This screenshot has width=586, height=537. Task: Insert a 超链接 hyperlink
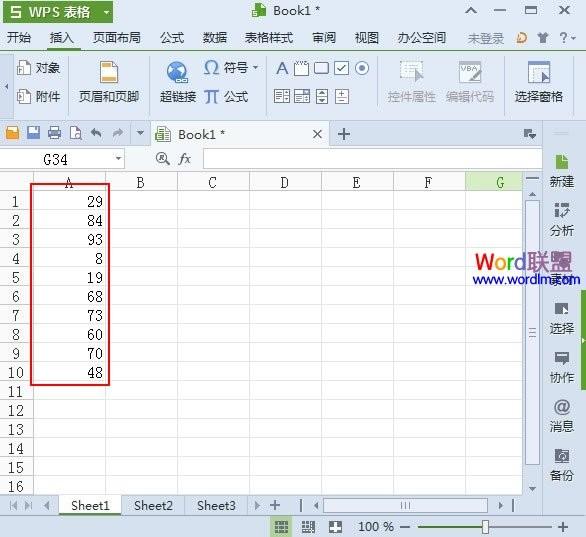[178, 83]
